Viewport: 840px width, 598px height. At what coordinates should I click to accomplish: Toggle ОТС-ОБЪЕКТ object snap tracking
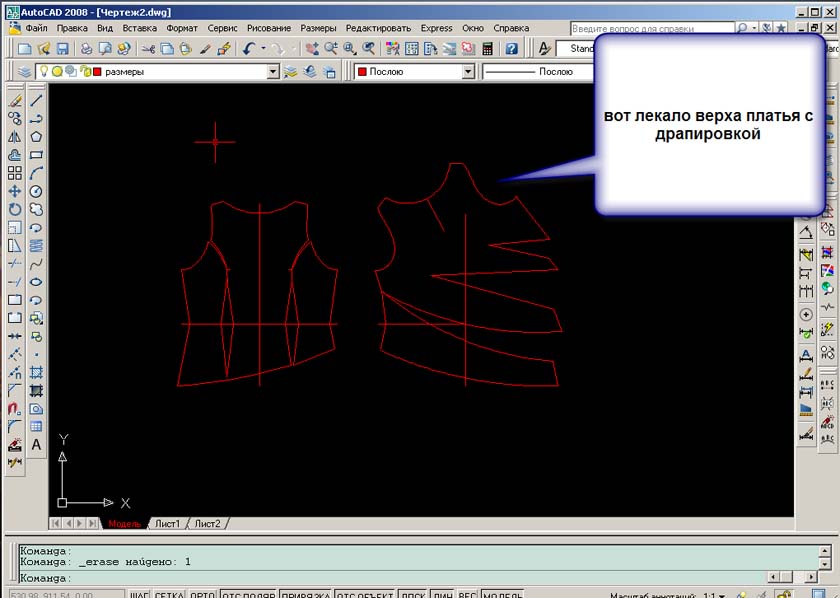(365, 595)
